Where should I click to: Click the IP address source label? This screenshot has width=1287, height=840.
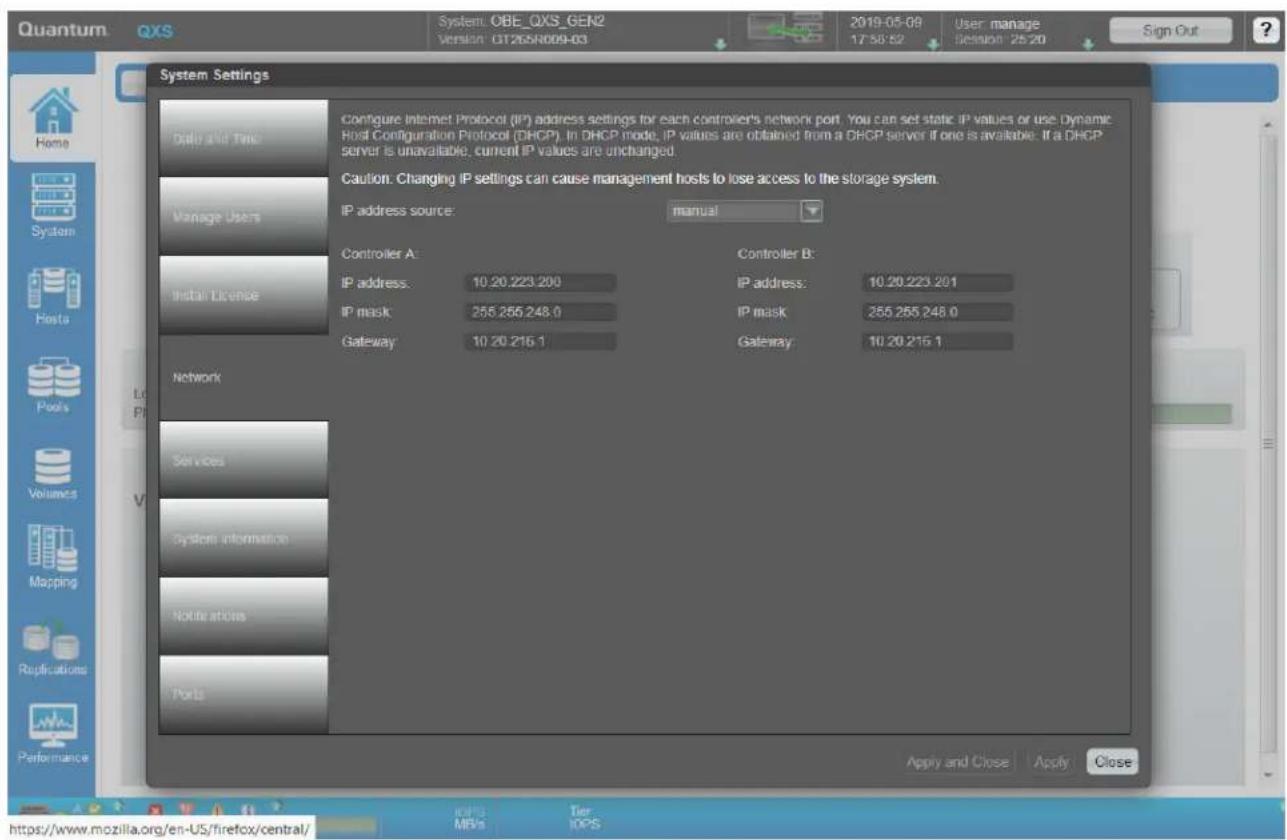(398, 211)
